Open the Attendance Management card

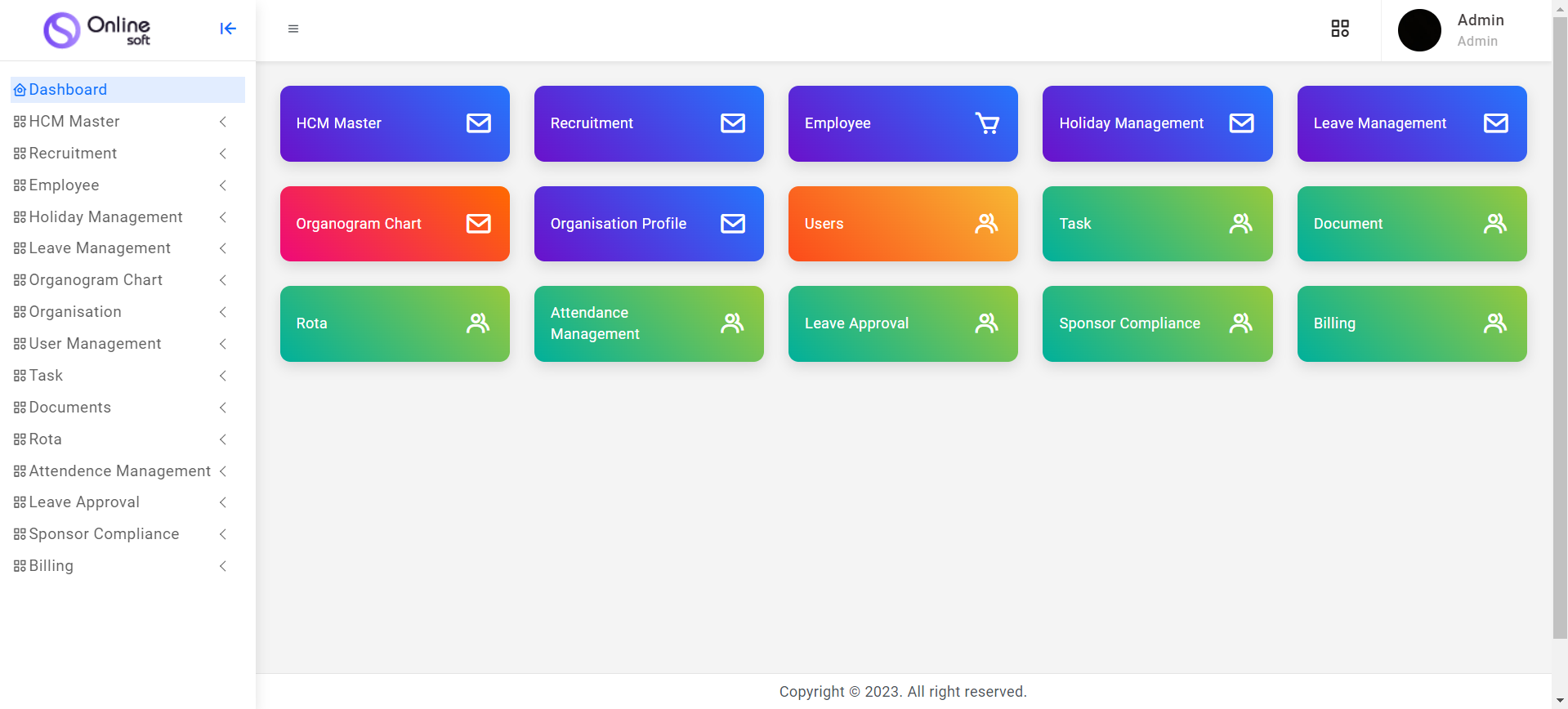coord(649,323)
